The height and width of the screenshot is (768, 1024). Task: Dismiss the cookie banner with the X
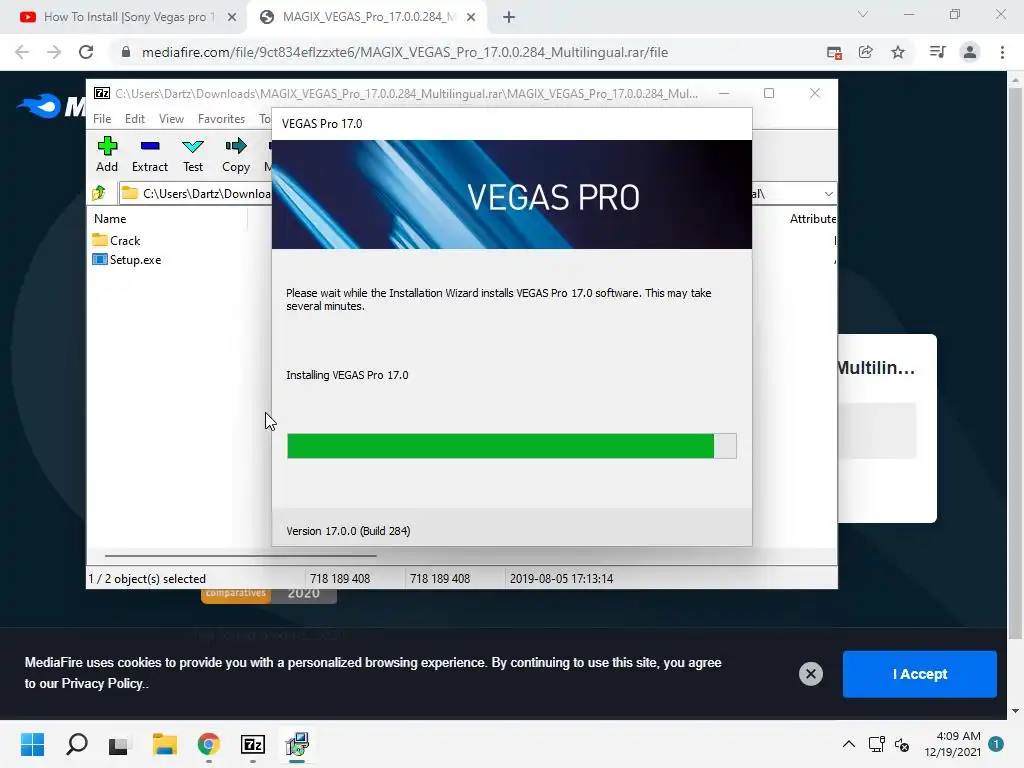(810, 674)
